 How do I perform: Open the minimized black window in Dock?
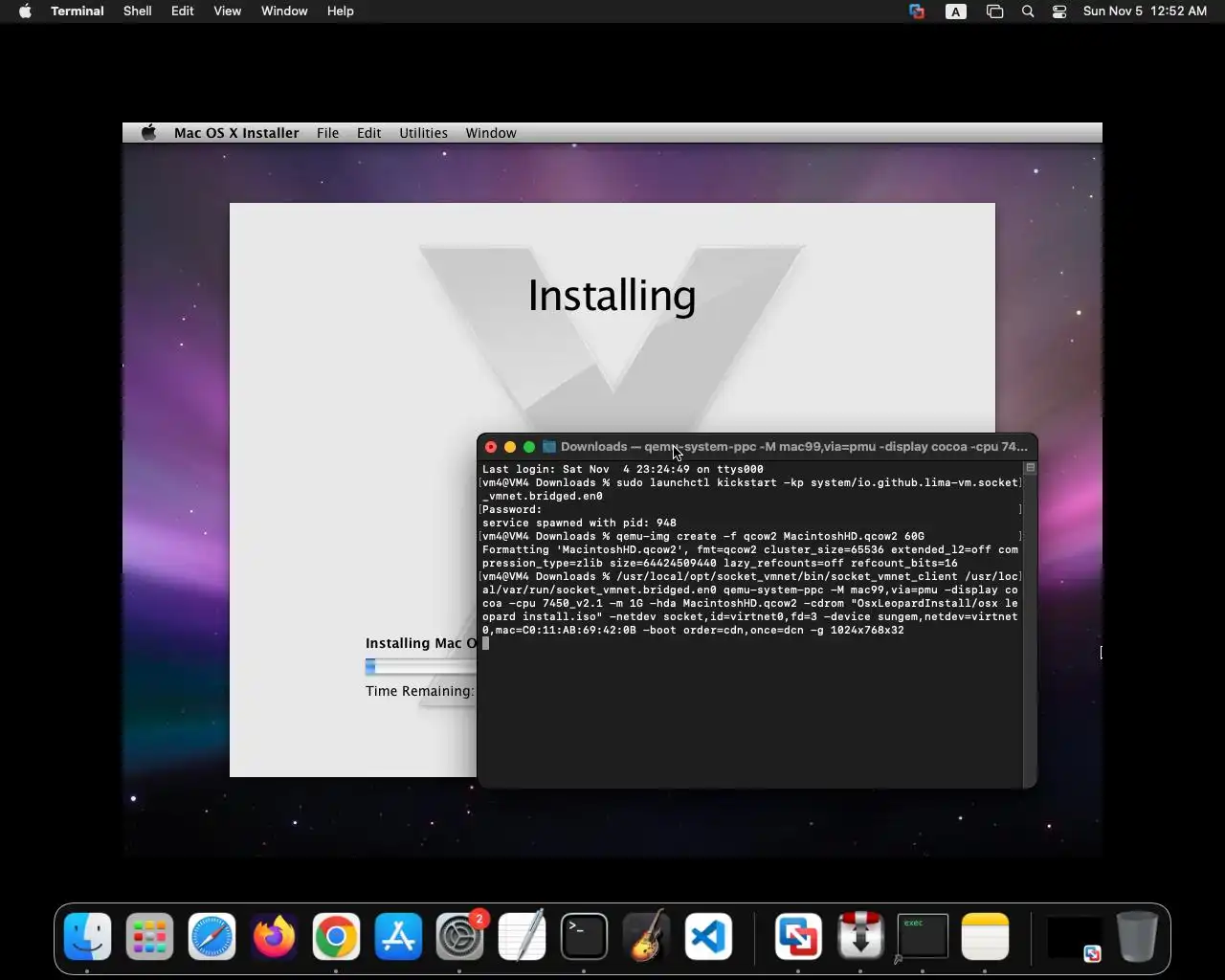pyautogui.click(x=1075, y=938)
